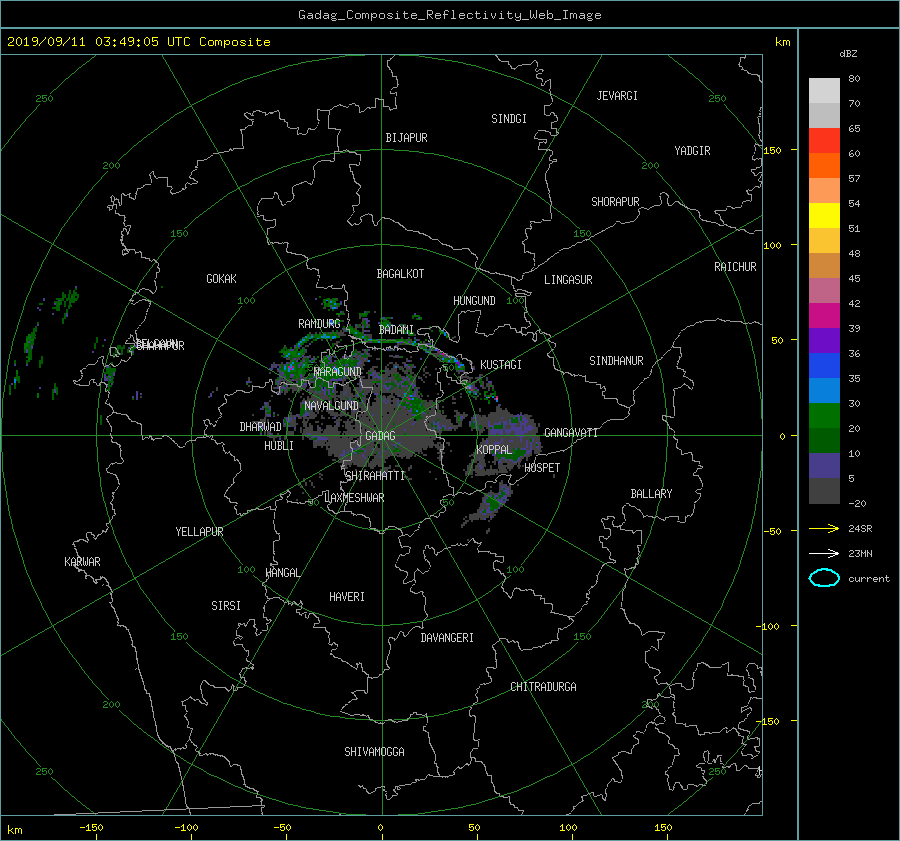The image size is (900, 841).
Task: Click the SHIRAHATTI city label
Action: click(375, 476)
